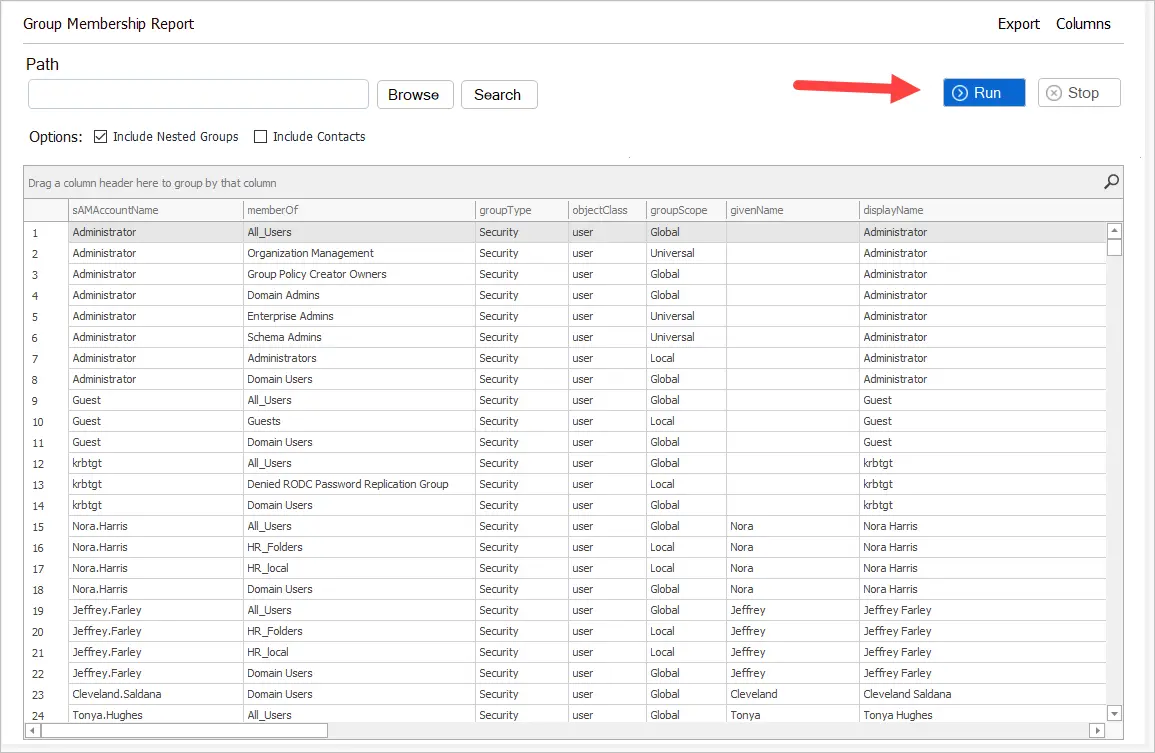Click the grid search magnifier icon
The image size is (1155, 753).
click(1111, 181)
